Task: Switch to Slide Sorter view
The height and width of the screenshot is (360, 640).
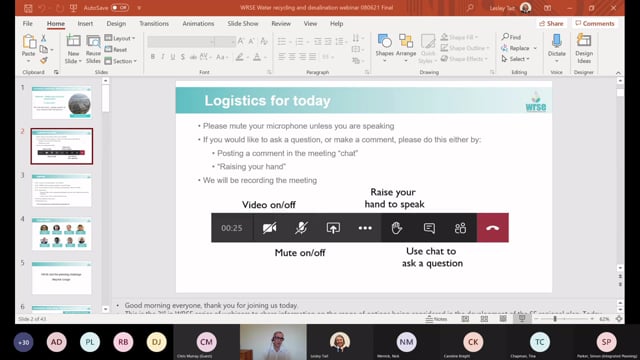Action: pyautogui.click(x=484, y=319)
